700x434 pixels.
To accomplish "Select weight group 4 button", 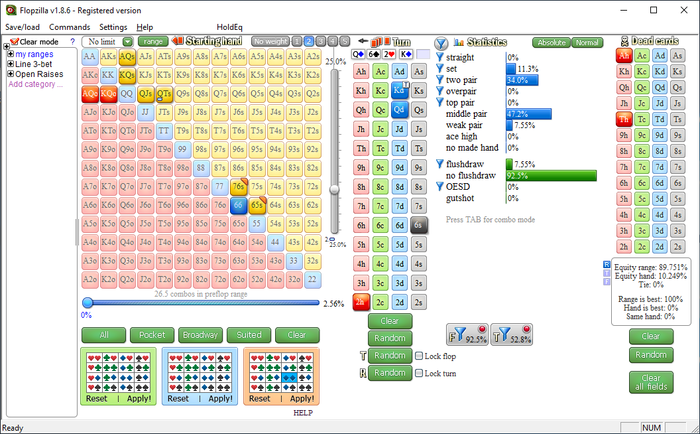I will (333, 42).
